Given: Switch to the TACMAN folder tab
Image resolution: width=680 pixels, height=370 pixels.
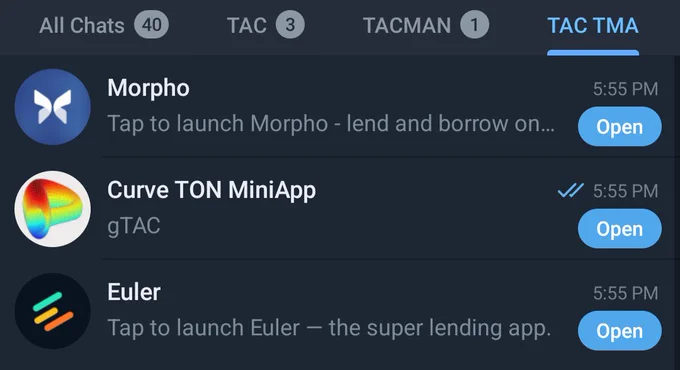Looking at the screenshot, I should point(426,25).
